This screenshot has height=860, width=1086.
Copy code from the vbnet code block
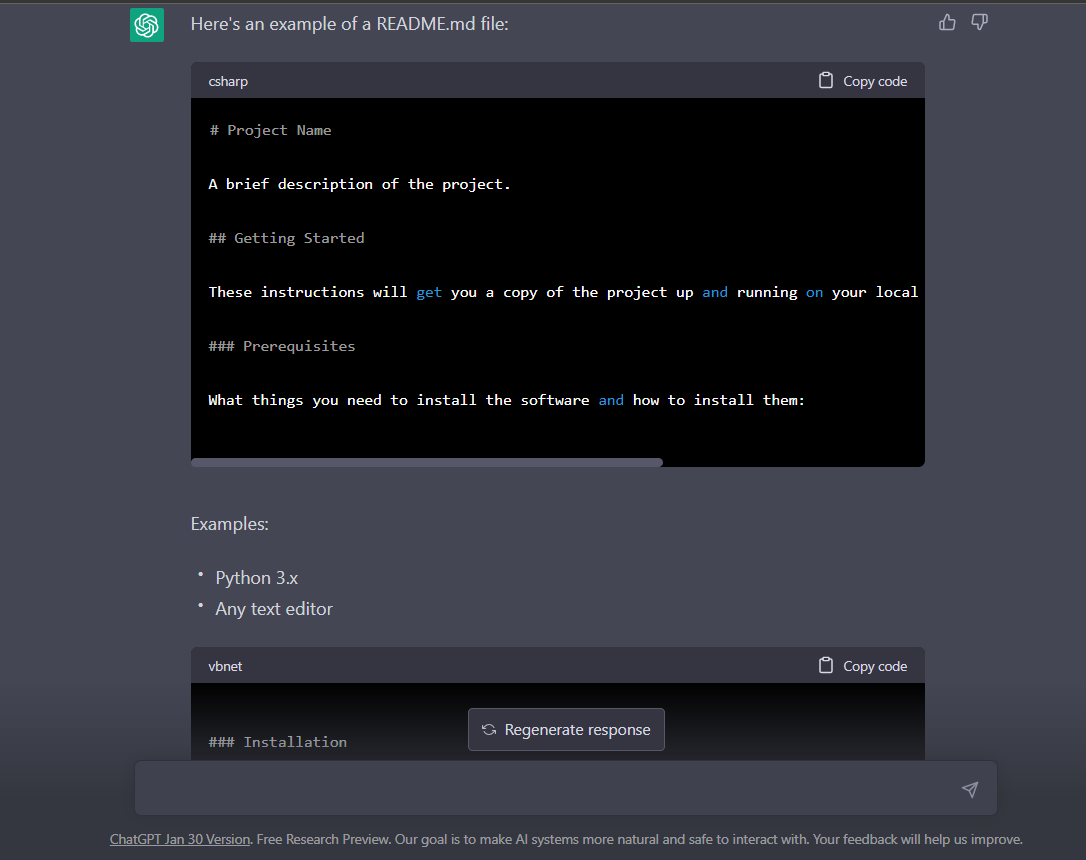pos(875,665)
